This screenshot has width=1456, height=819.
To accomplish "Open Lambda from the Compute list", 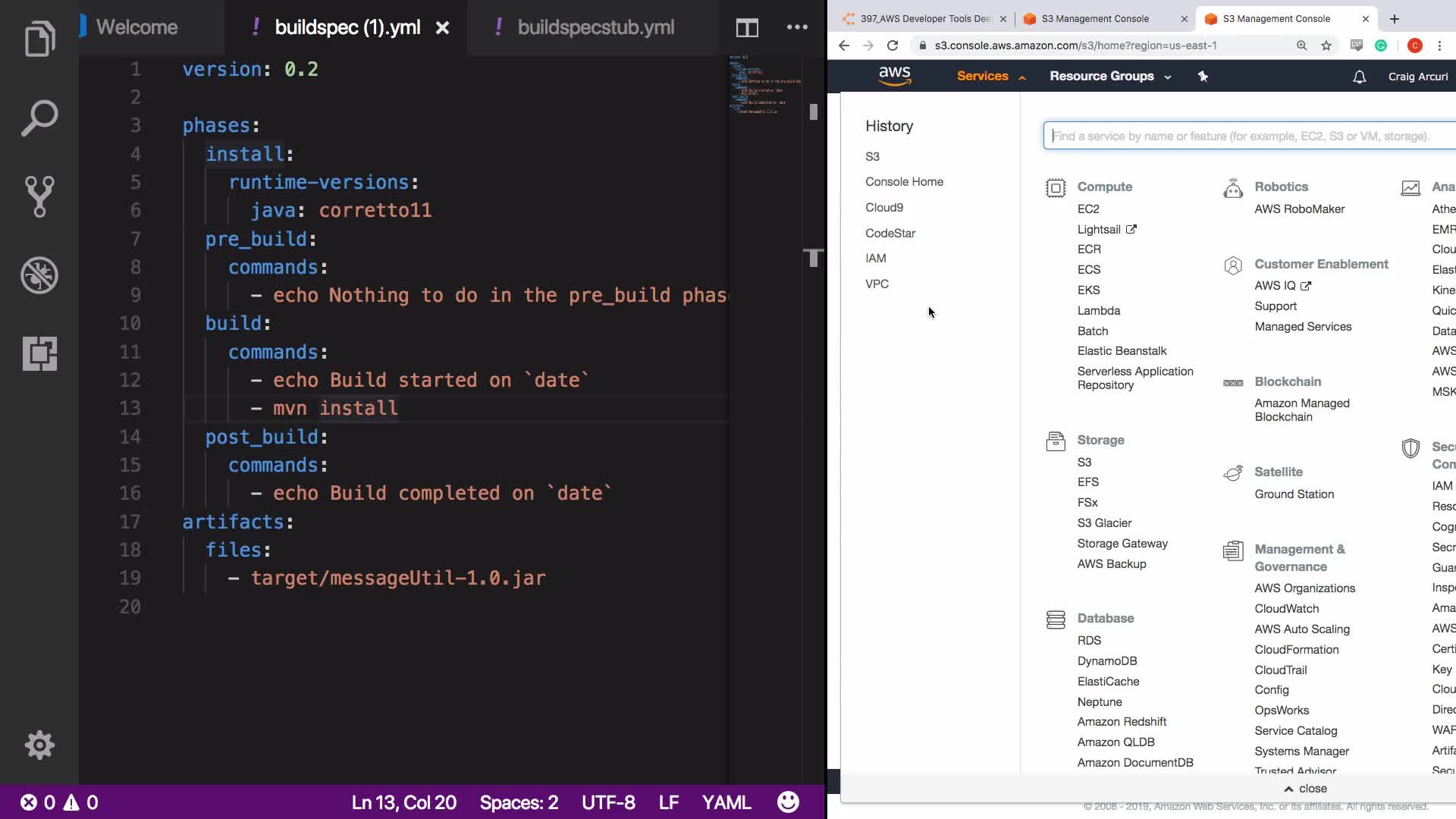I will tap(1098, 311).
